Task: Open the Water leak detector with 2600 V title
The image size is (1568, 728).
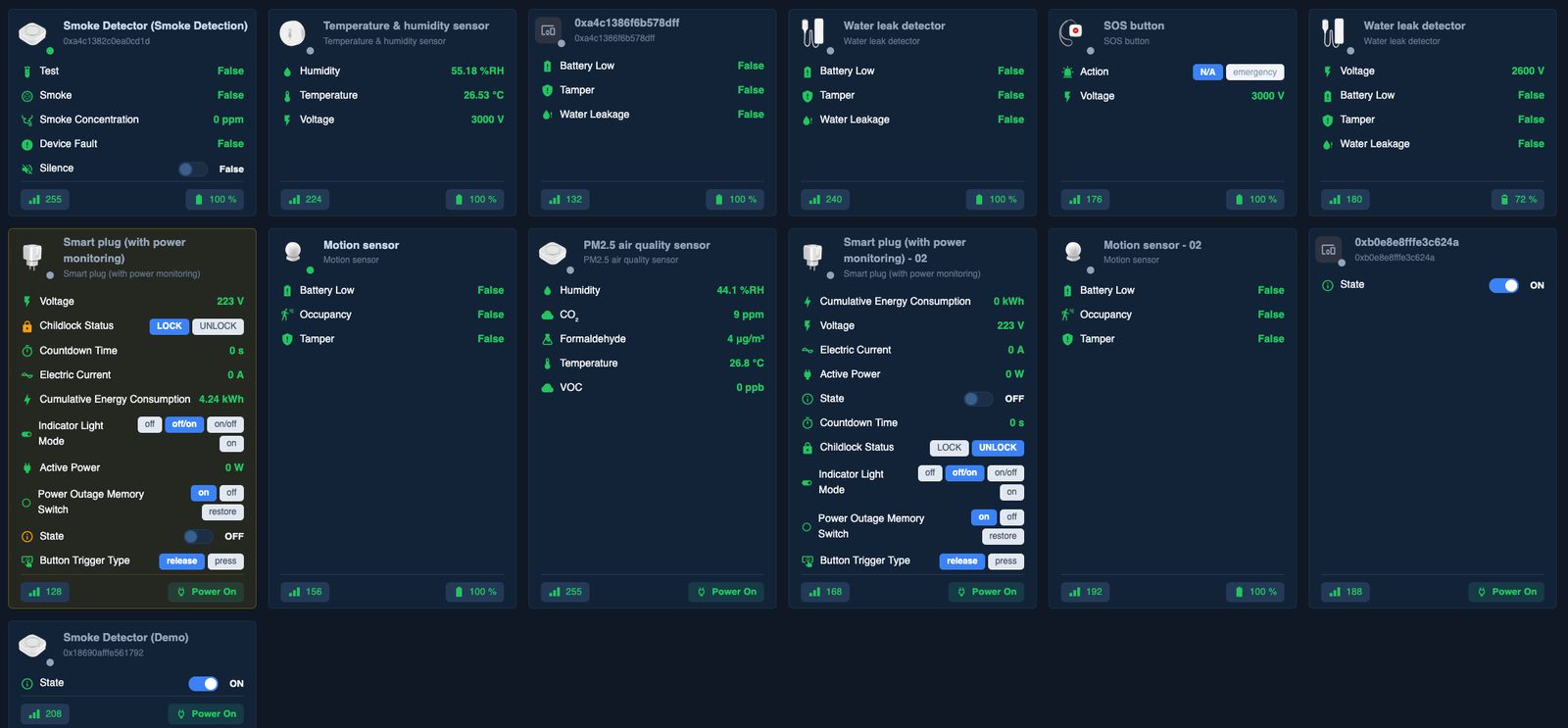Action: click(x=1414, y=25)
